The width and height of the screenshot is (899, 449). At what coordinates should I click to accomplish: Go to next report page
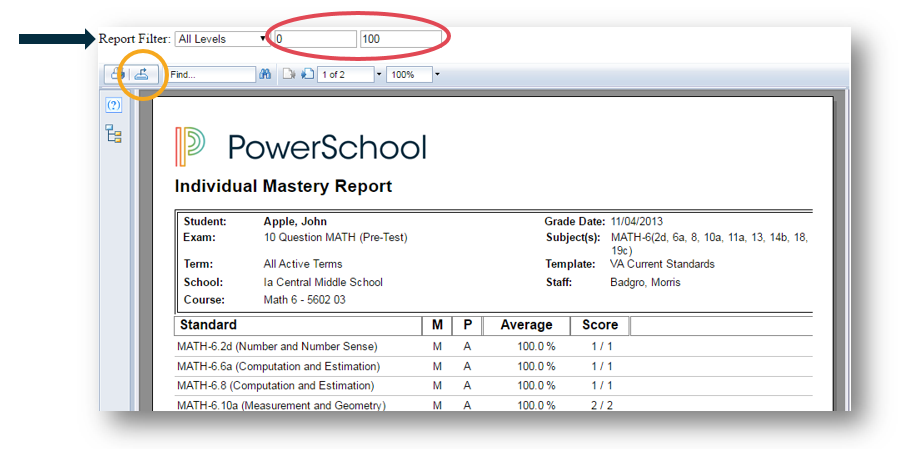307,75
